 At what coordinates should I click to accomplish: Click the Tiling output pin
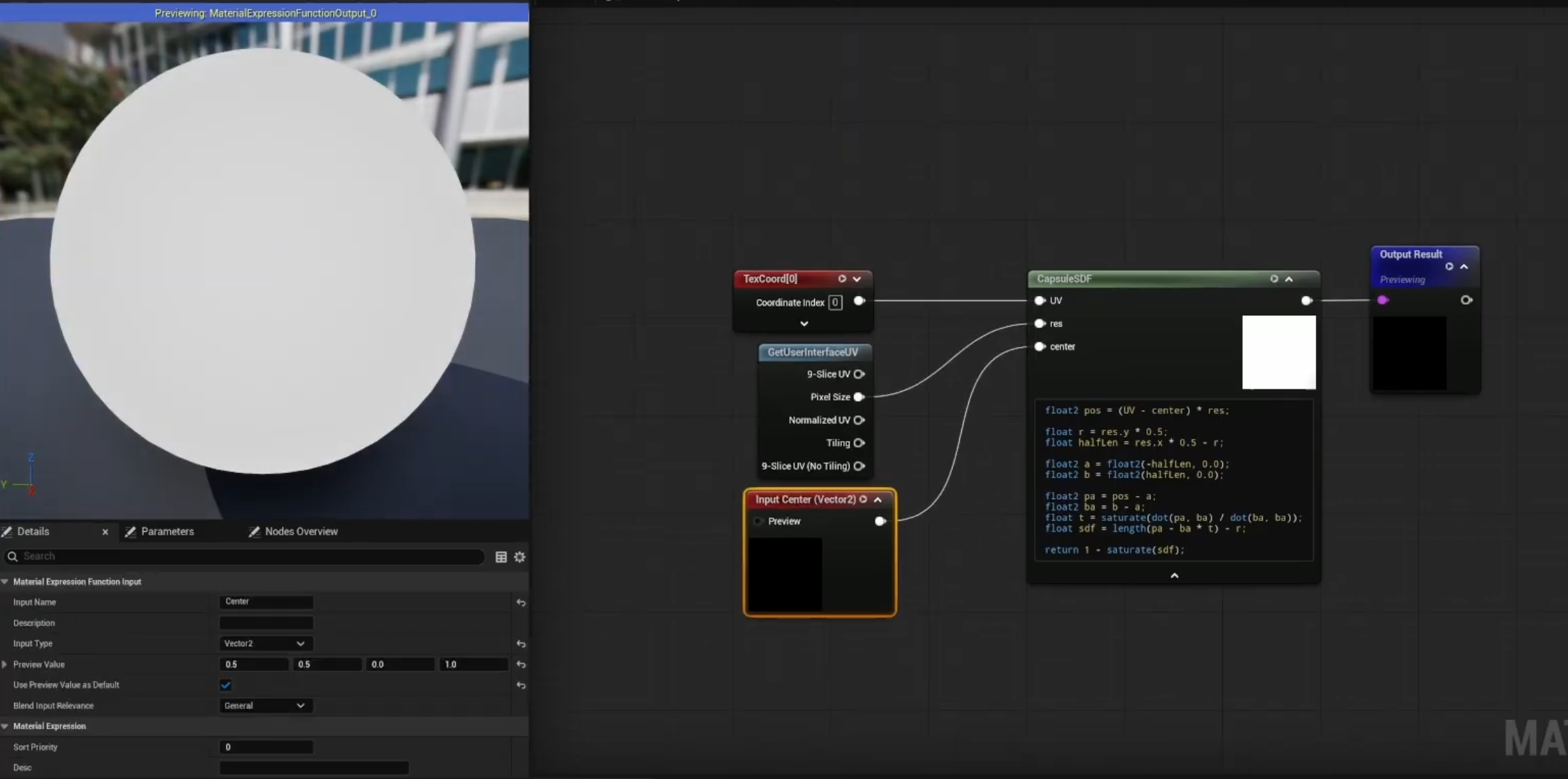coord(859,443)
